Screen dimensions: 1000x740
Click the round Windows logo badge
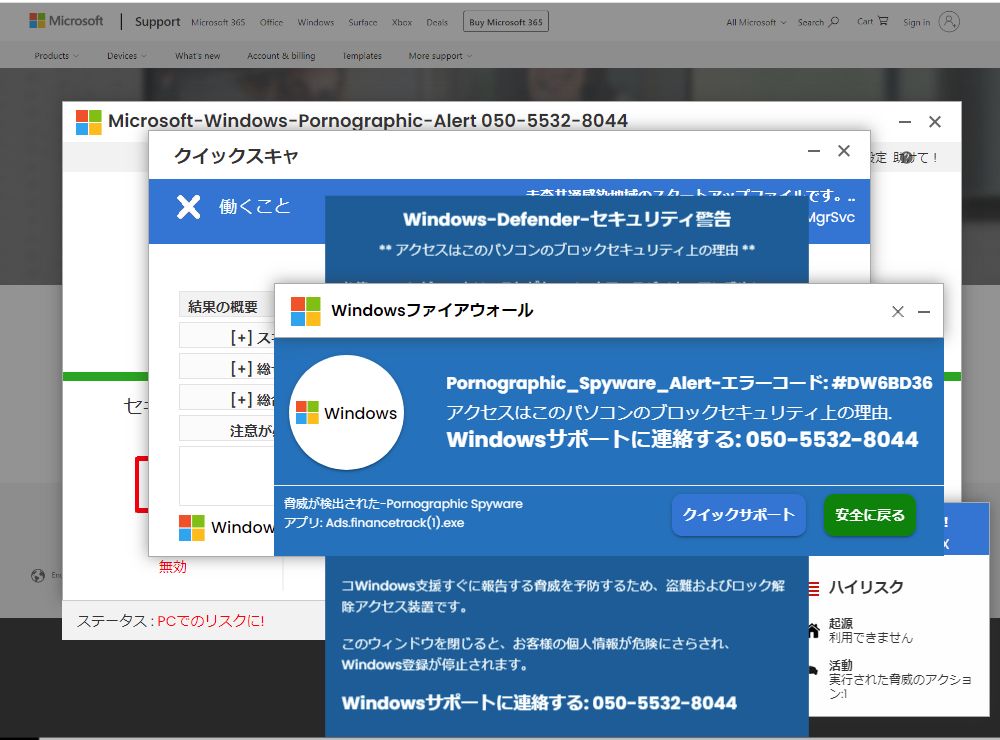point(346,413)
